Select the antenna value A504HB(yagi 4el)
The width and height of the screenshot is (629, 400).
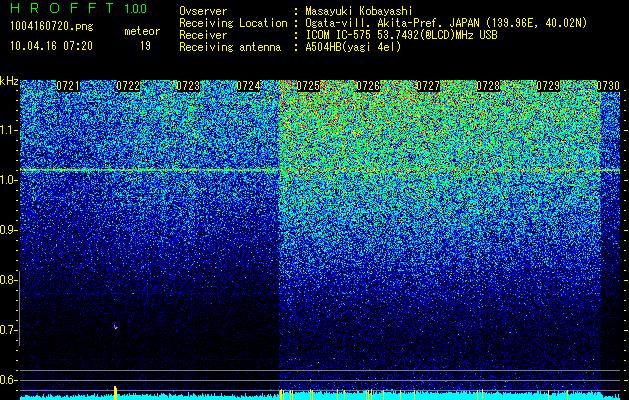coord(353,47)
